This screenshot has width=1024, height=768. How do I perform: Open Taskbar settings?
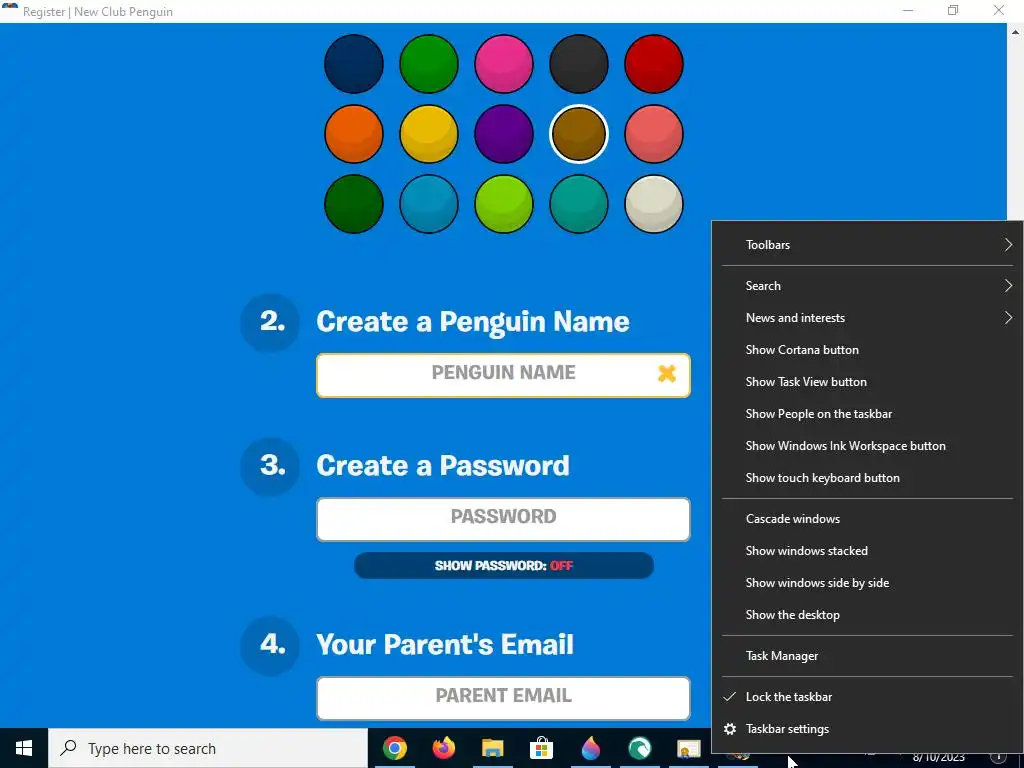coord(867,729)
